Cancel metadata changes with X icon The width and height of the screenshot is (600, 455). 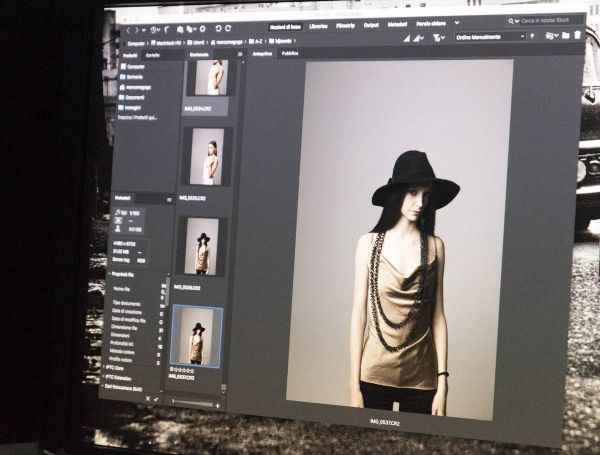coord(146,398)
